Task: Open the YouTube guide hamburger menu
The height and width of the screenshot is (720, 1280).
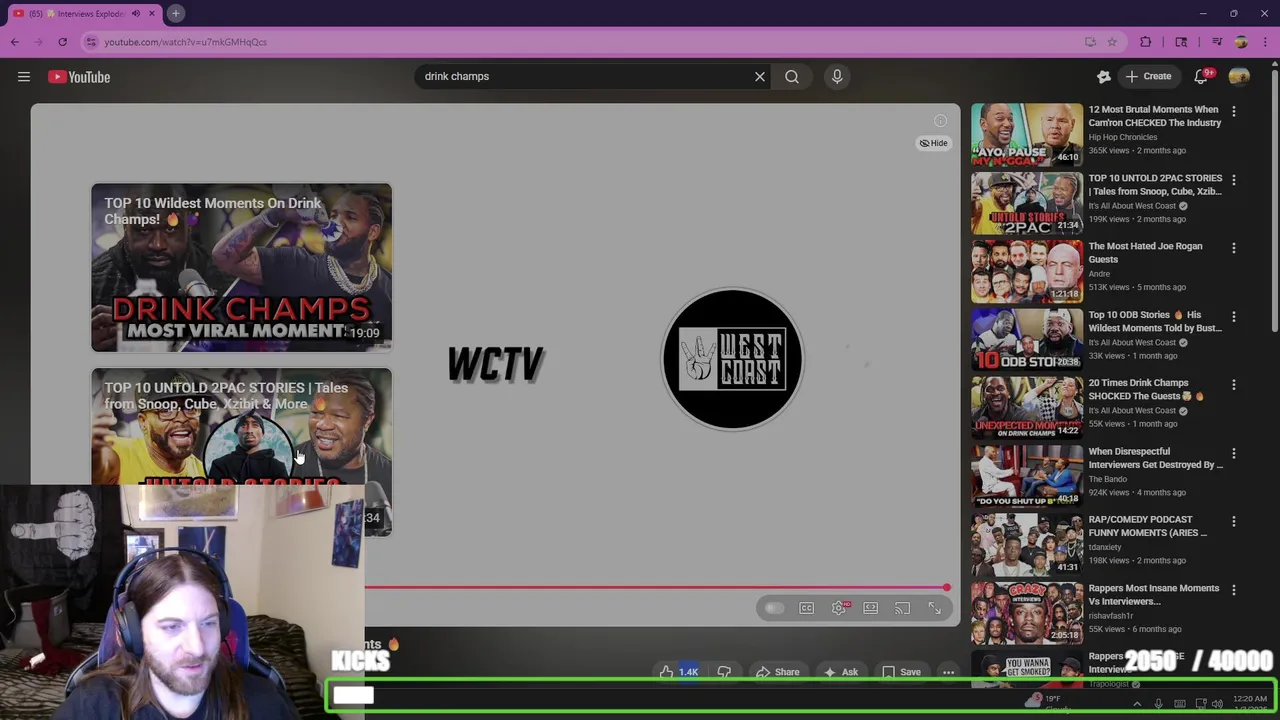Action: tap(24, 77)
